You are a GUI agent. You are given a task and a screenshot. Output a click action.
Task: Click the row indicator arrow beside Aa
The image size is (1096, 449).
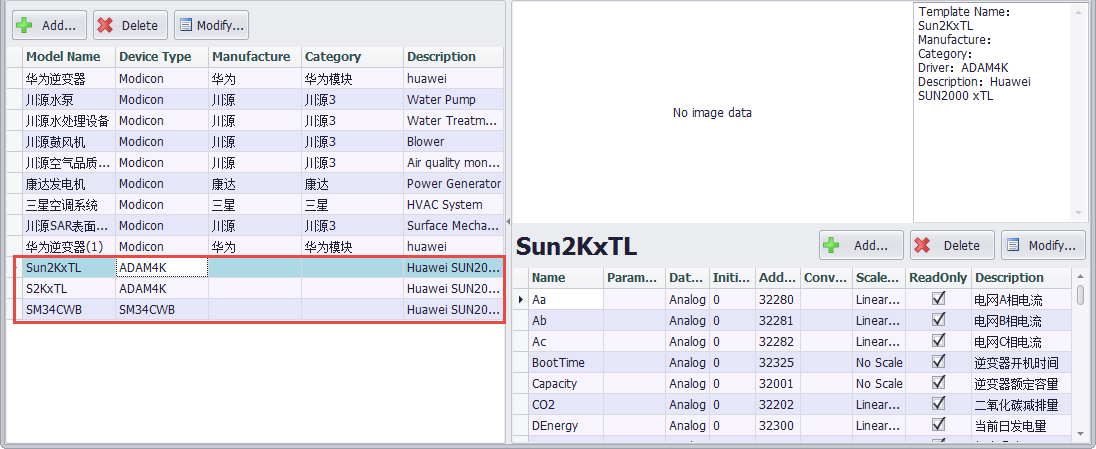point(520,299)
